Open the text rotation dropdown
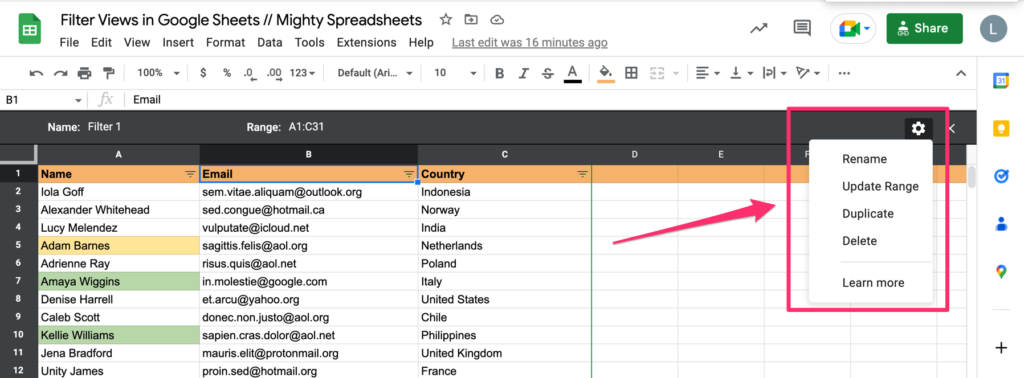The image size is (1024, 378). click(x=808, y=73)
